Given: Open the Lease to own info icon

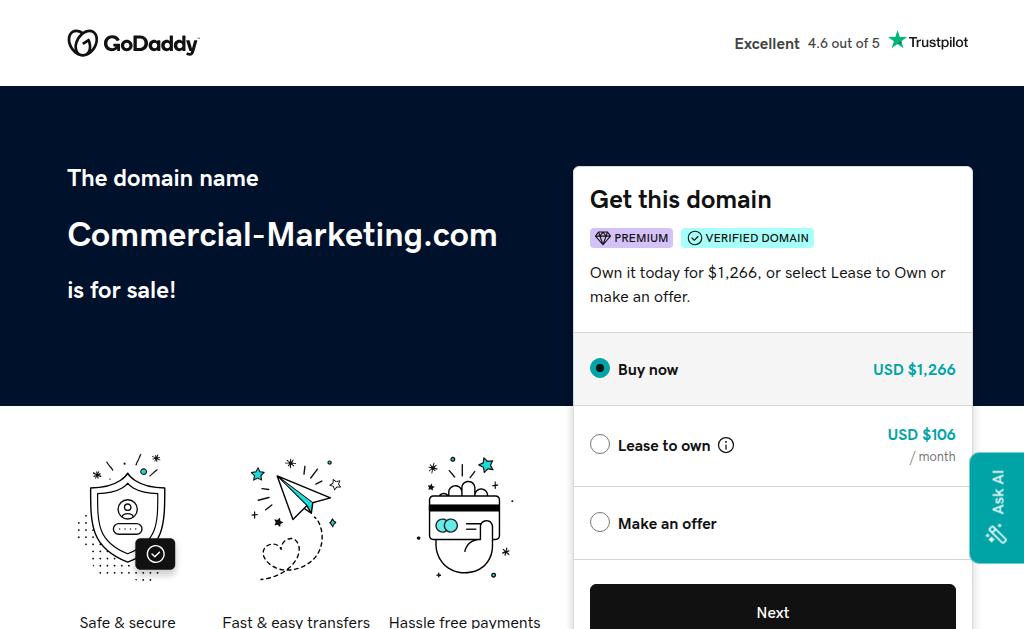Looking at the screenshot, I should coord(726,446).
